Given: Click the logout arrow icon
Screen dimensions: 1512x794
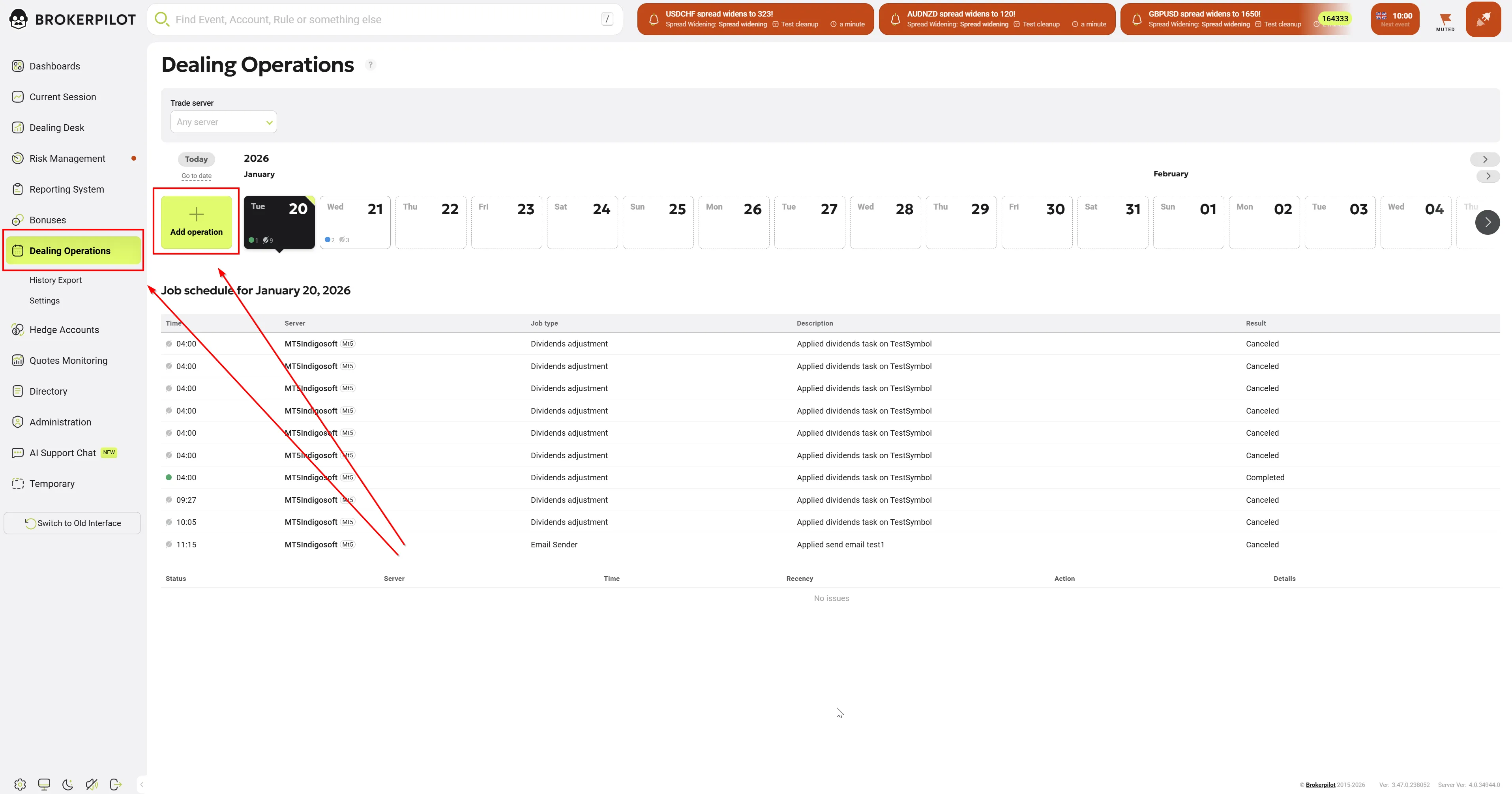Looking at the screenshot, I should pyautogui.click(x=116, y=784).
